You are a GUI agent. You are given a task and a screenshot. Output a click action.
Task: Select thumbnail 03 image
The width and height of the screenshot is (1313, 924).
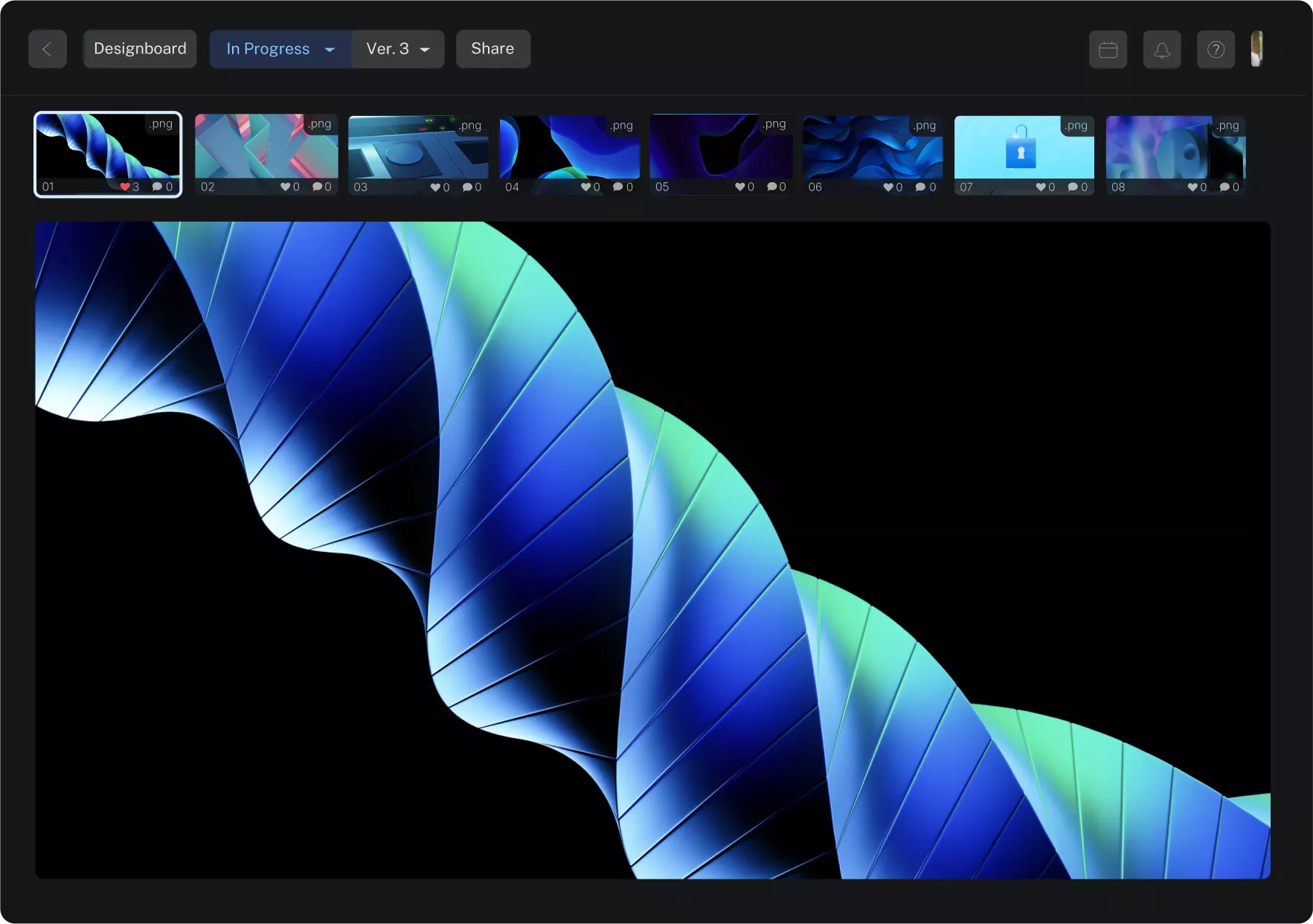(417, 149)
